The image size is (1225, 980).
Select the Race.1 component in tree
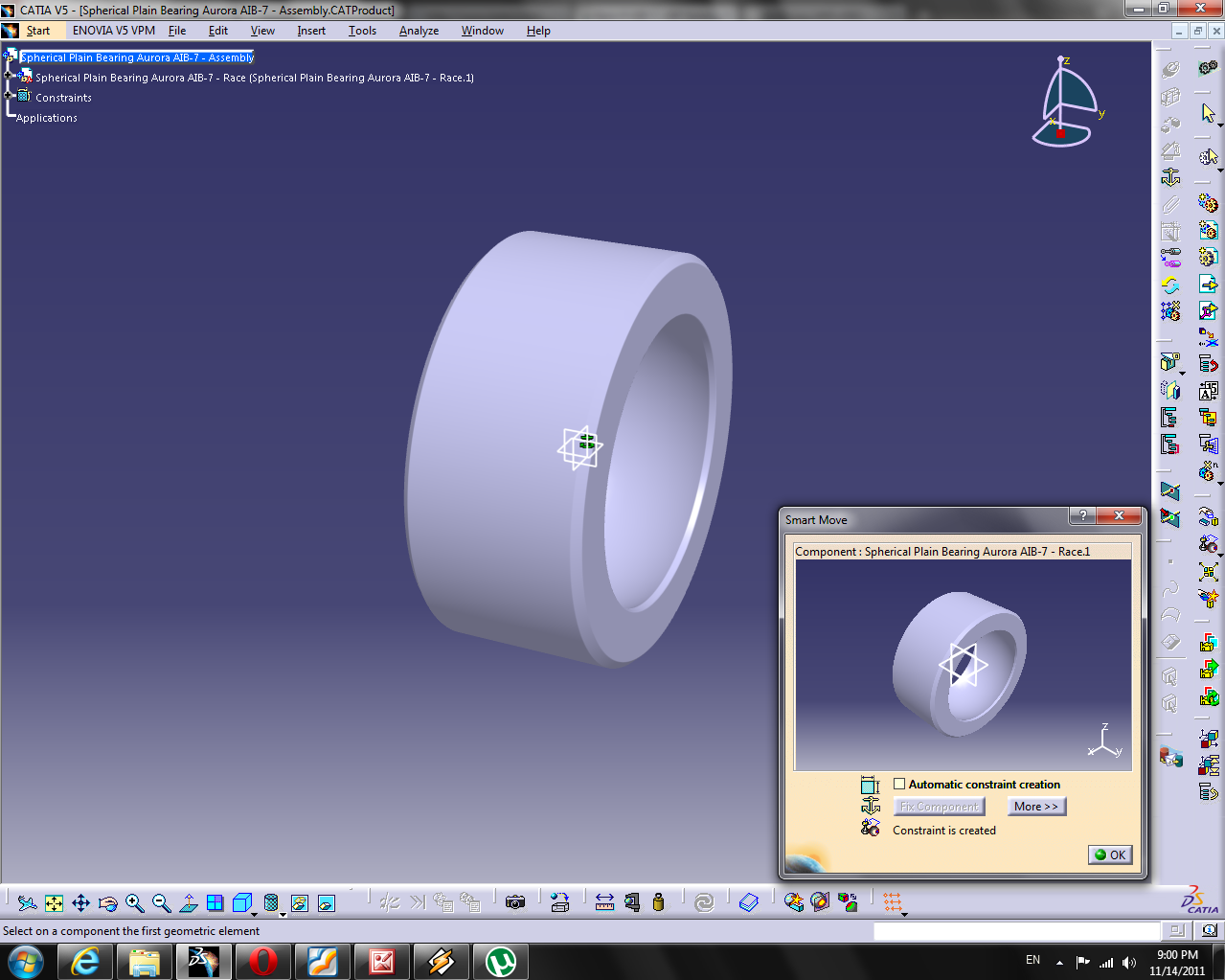click(x=255, y=78)
